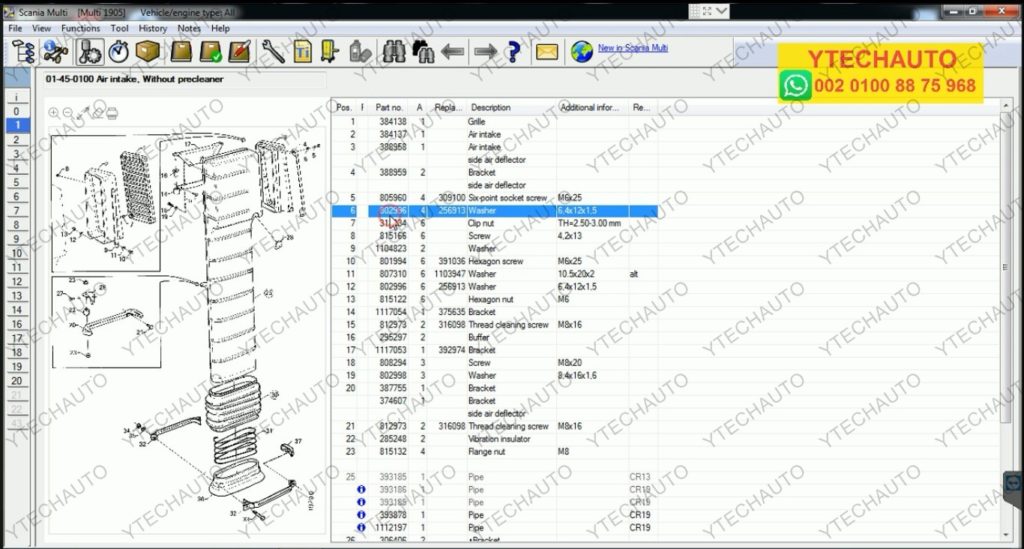Screen dimensions: 1024x549
Task: Zoom out on the parts diagram
Action: (67, 112)
